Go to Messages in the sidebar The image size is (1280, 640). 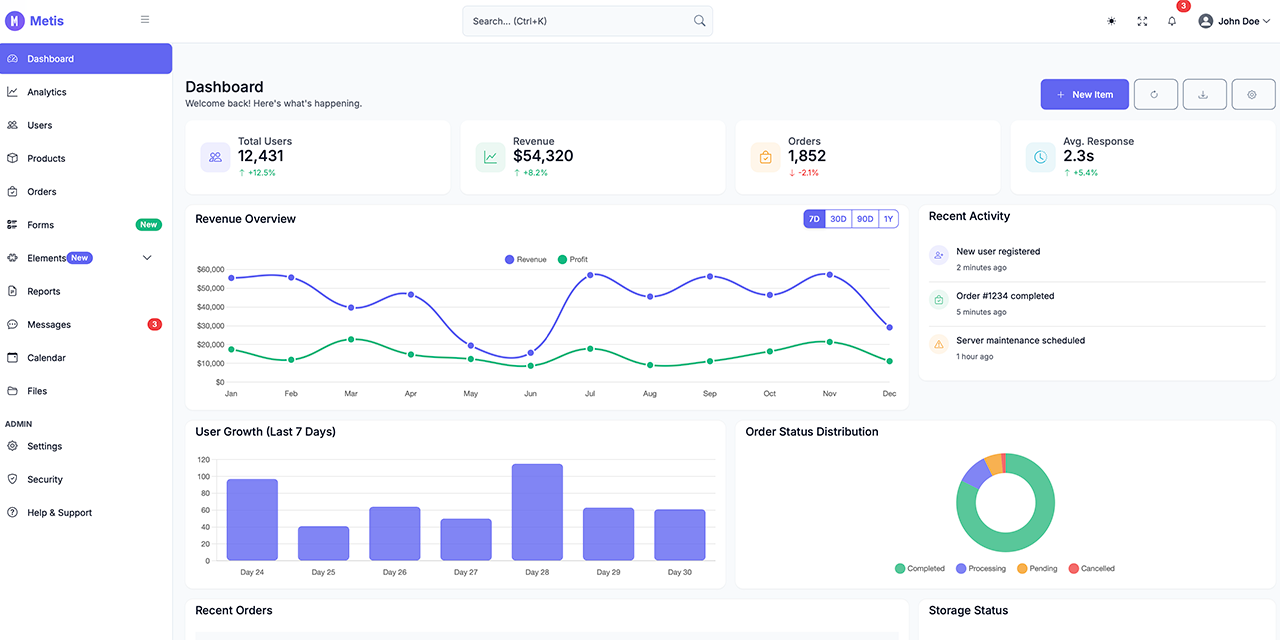[x=49, y=325]
